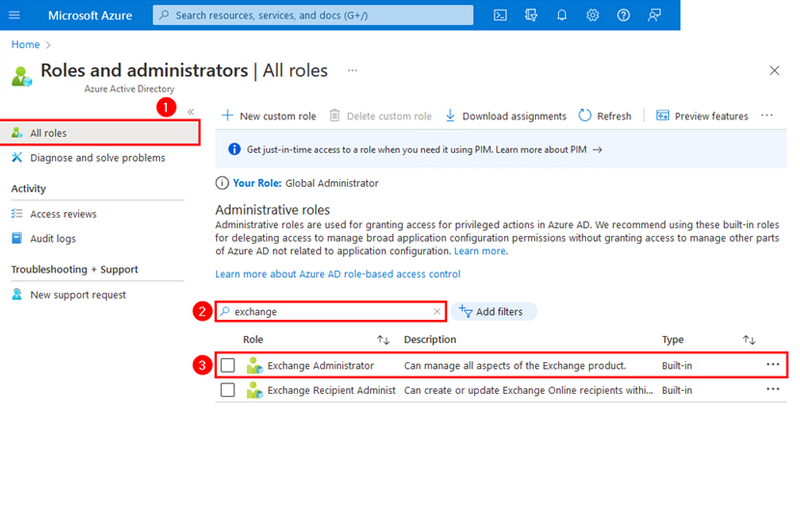Open the Exchange Recipient Administrator row ellipsis menu
Viewport: 800px width, 520px height.
(772, 389)
